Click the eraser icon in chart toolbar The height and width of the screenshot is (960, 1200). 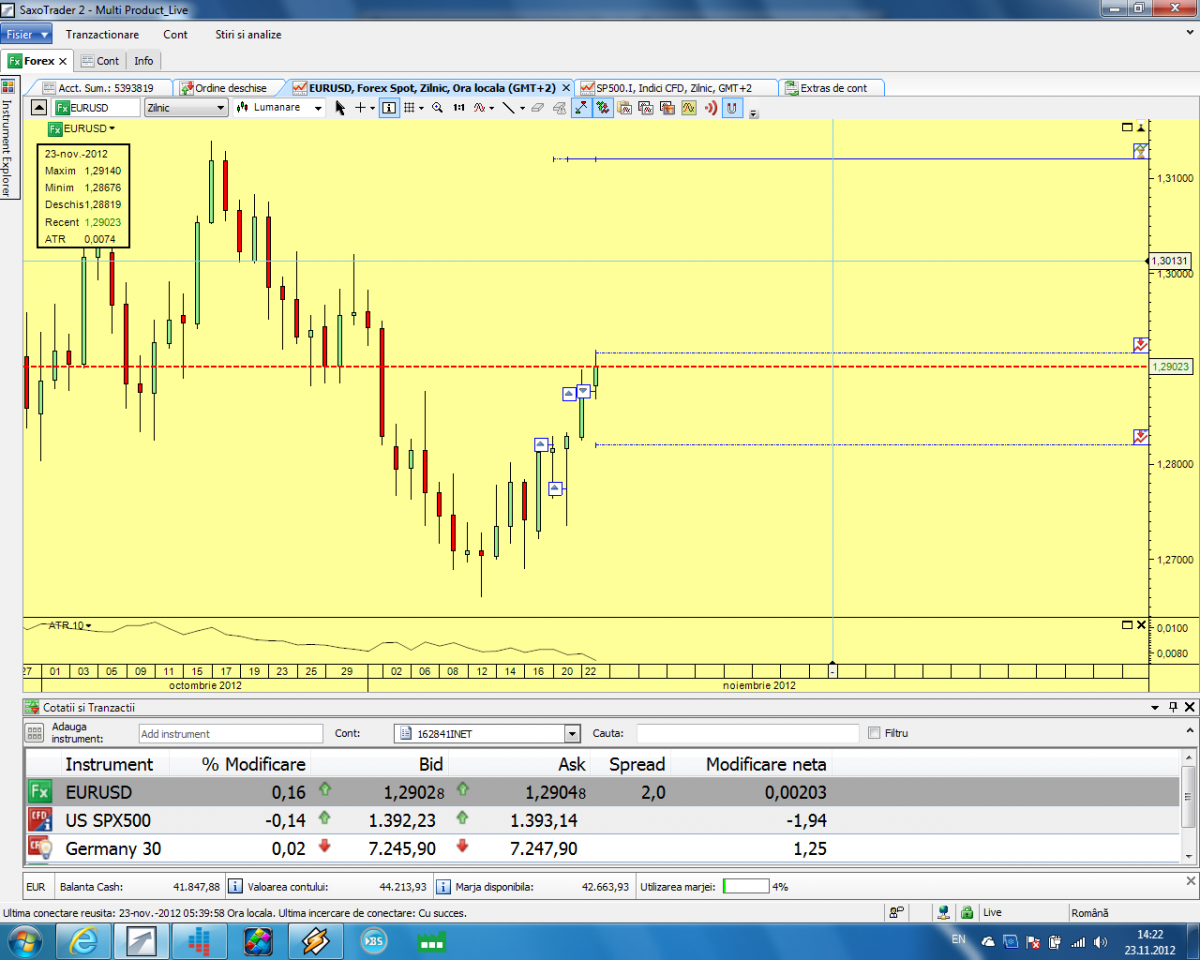[x=538, y=108]
